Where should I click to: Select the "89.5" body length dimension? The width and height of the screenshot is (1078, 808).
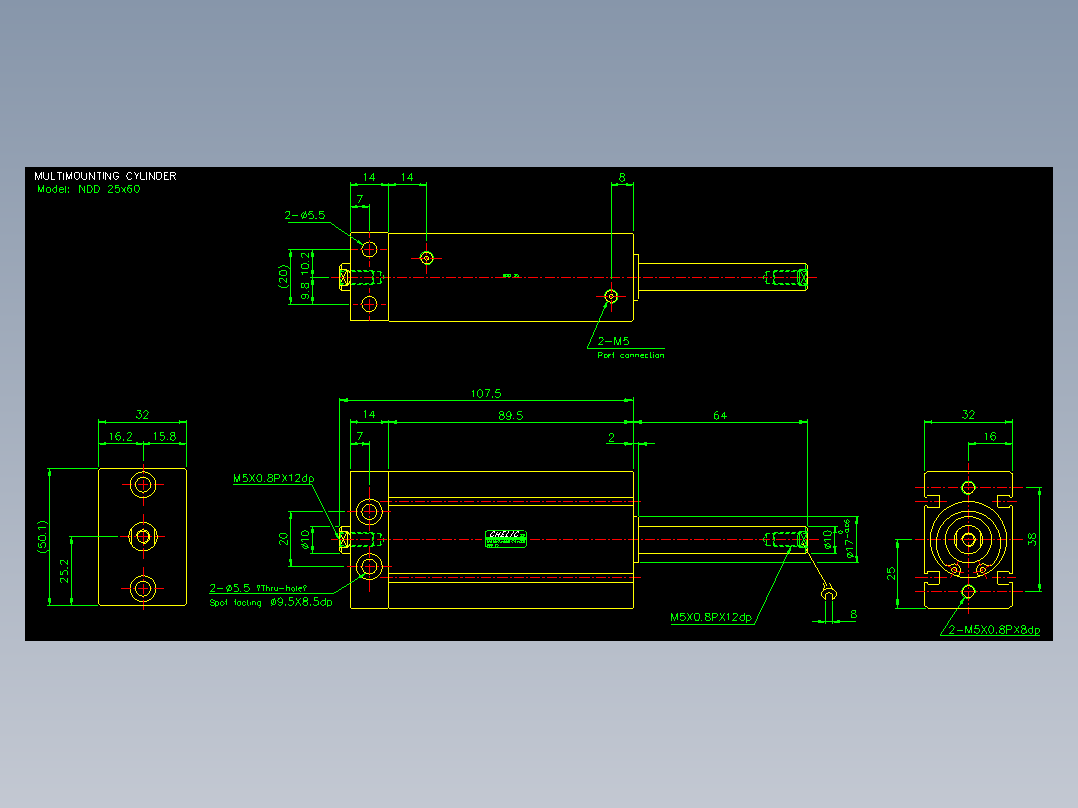(x=510, y=415)
